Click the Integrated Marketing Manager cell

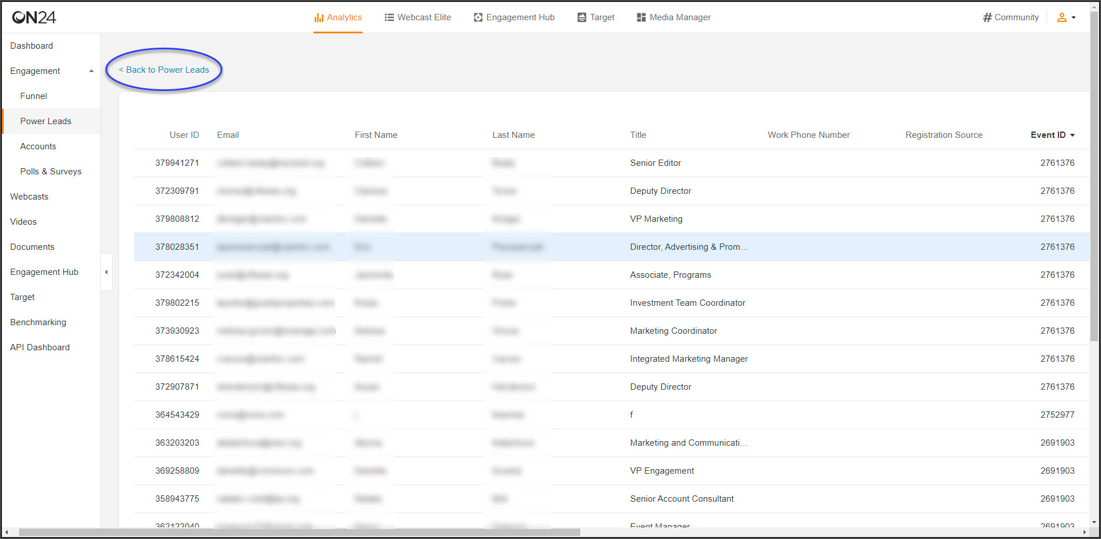pyautogui.click(x=689, y=359)
